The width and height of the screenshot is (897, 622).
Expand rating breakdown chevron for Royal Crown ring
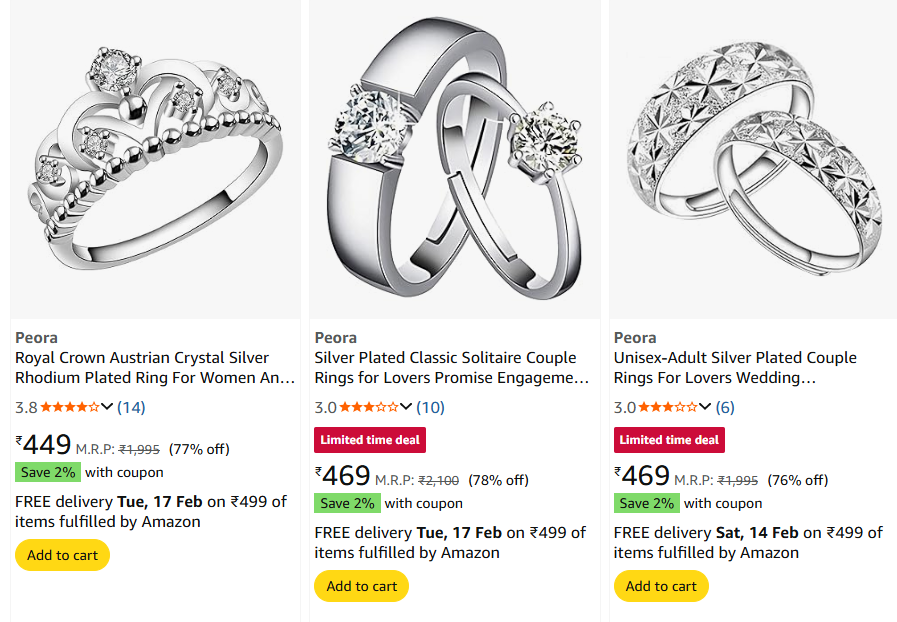[x=107, y=407]
